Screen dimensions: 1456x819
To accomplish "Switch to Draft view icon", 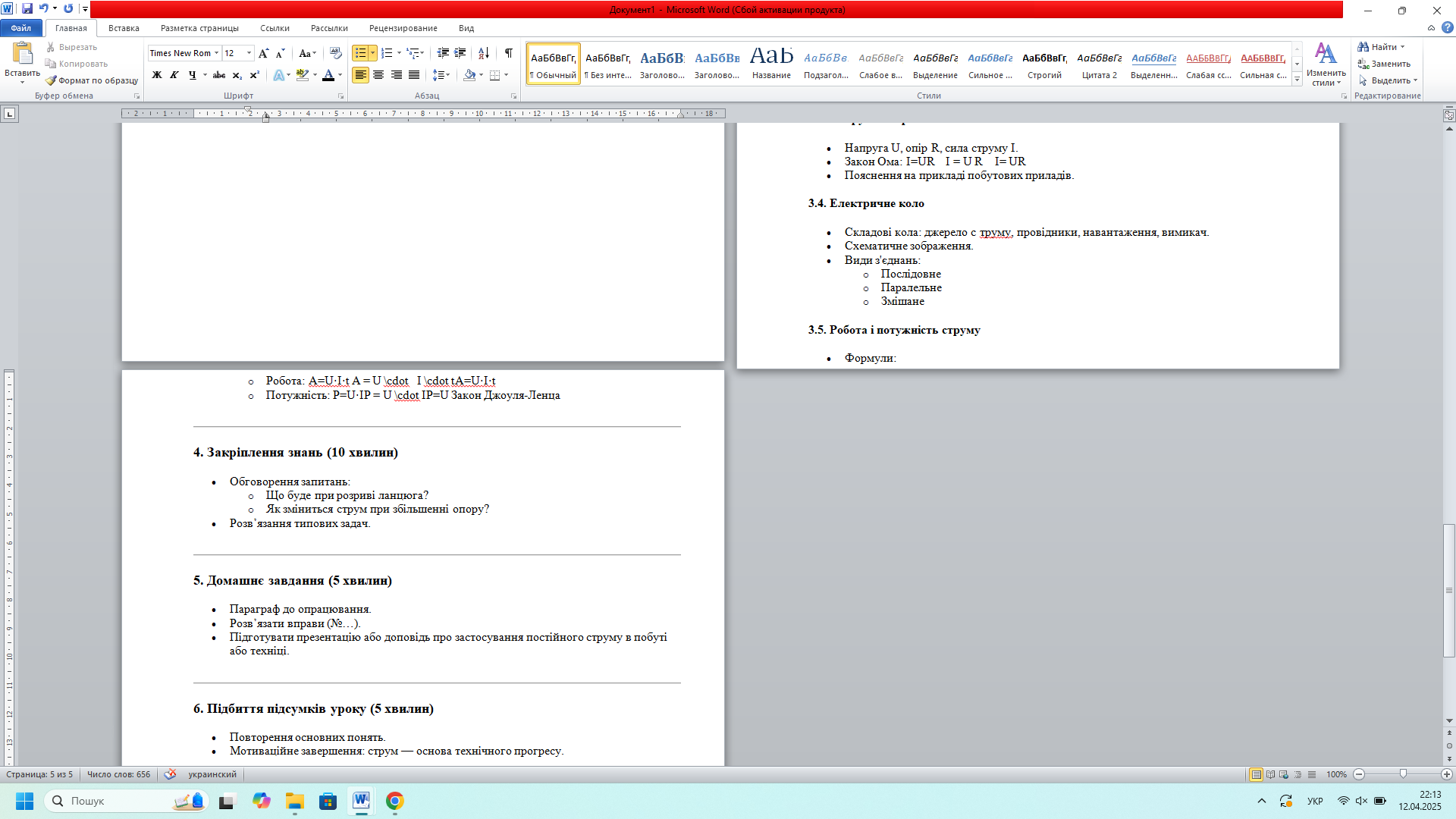I will (1312, 774).
